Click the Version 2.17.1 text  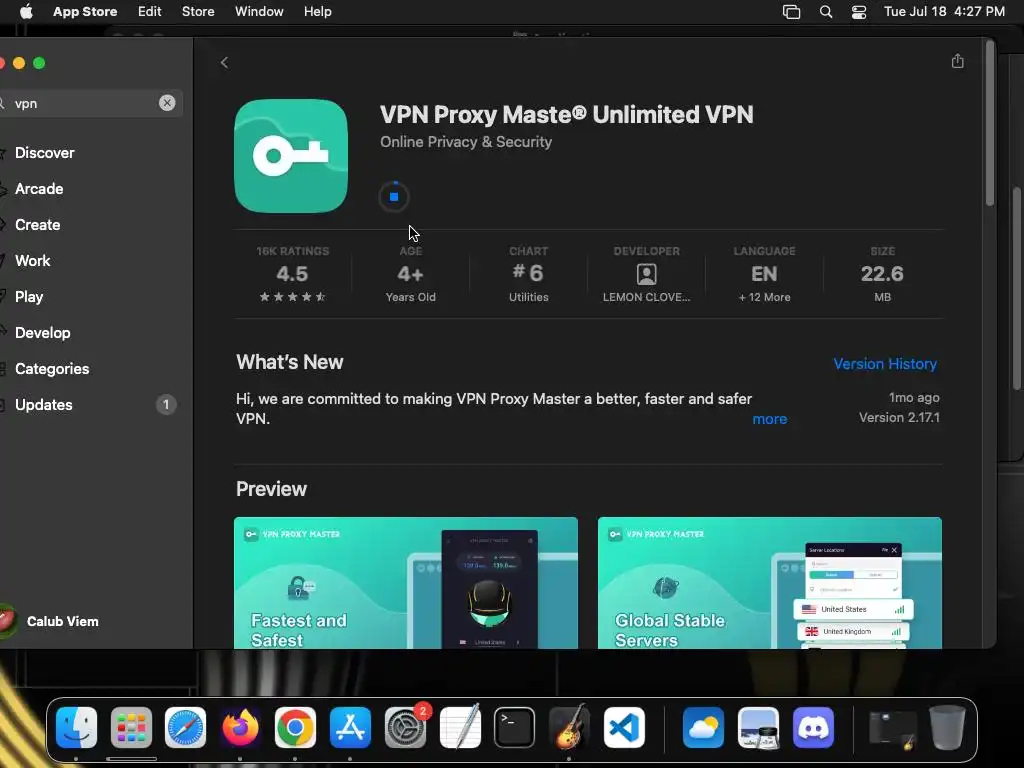[899, 417]
